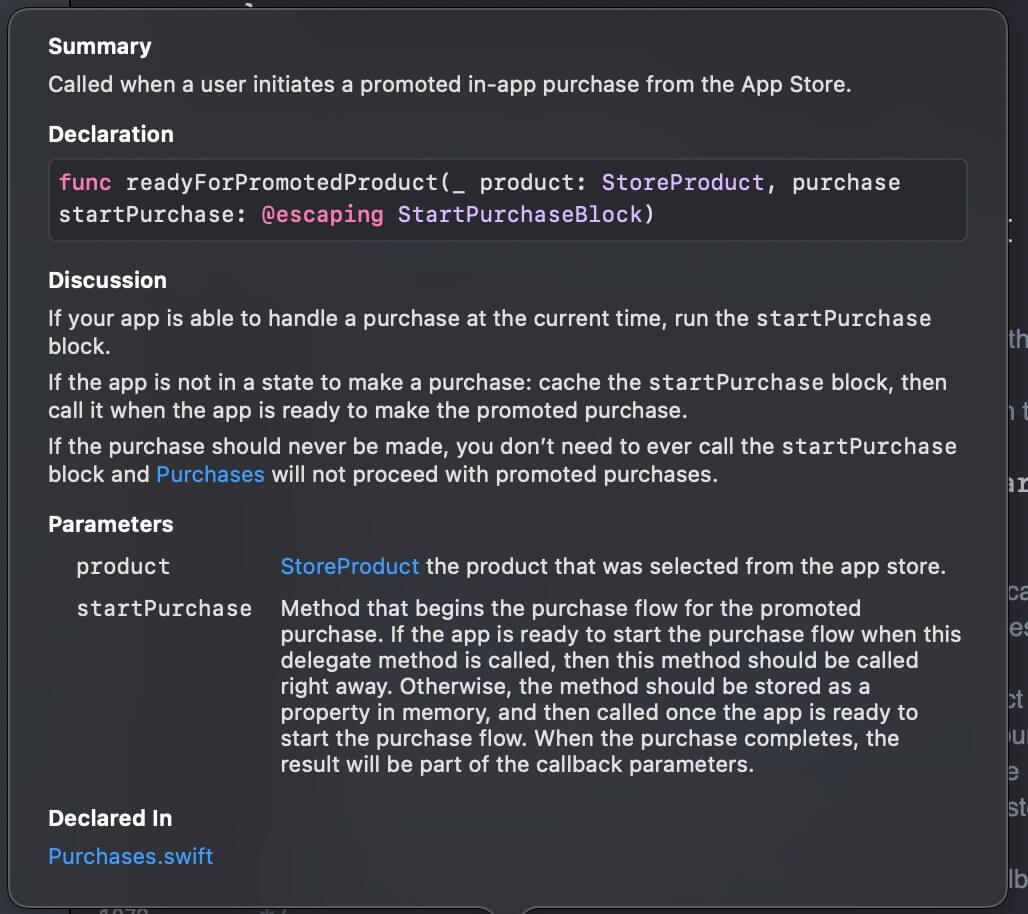Open the Purchases.swift declared-in link
This screenshot has height=914, width=1028.
pos(130,856)
